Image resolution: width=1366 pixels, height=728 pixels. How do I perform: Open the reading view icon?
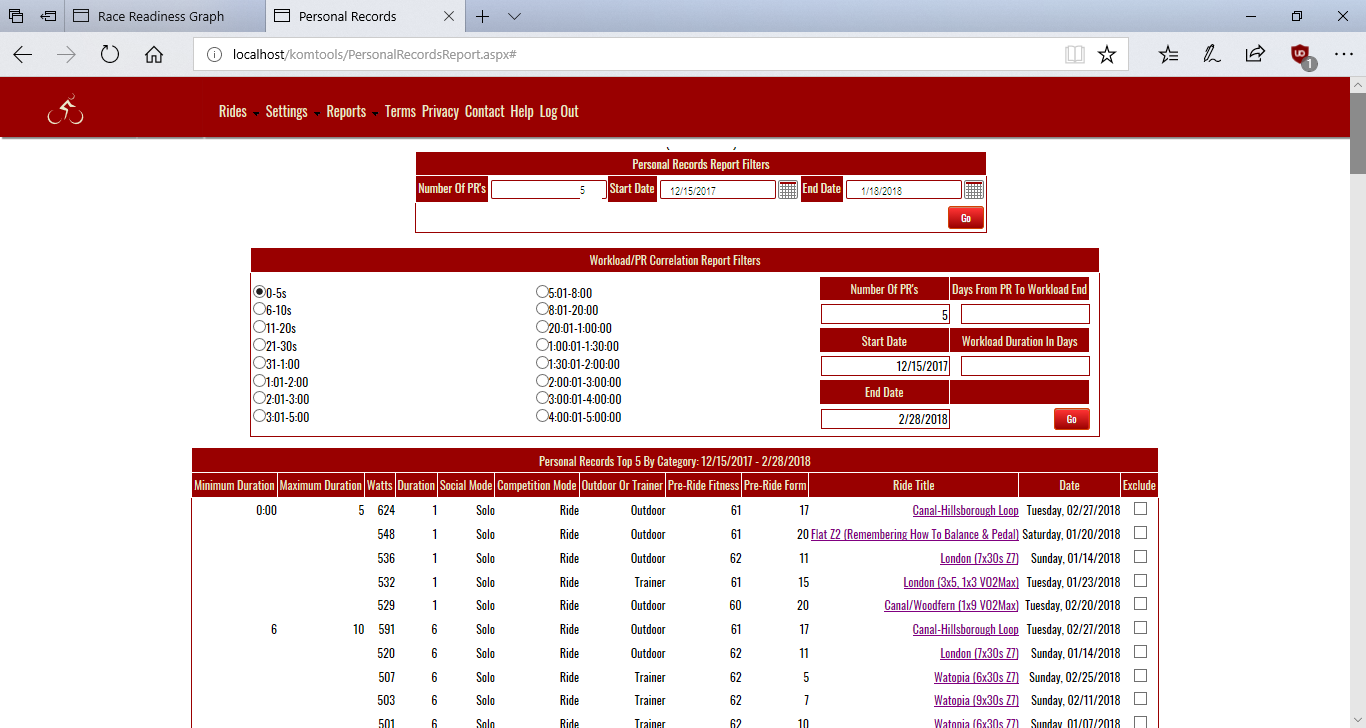1075,55
